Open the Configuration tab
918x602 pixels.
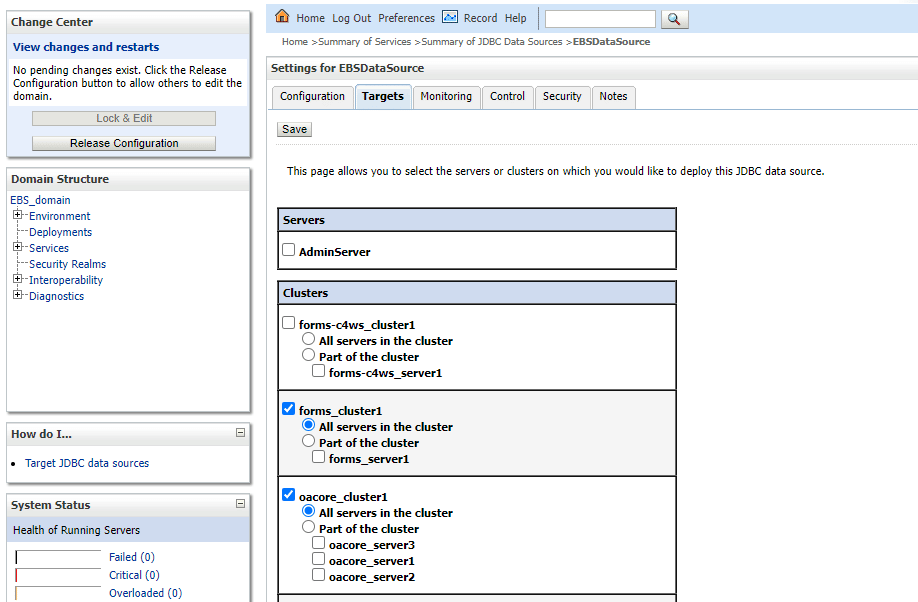[312, 97]
